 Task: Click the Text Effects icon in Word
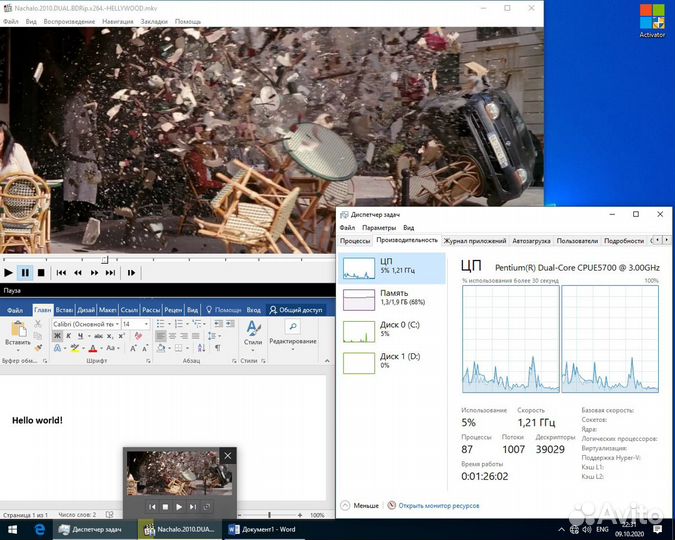click(57, 348)
